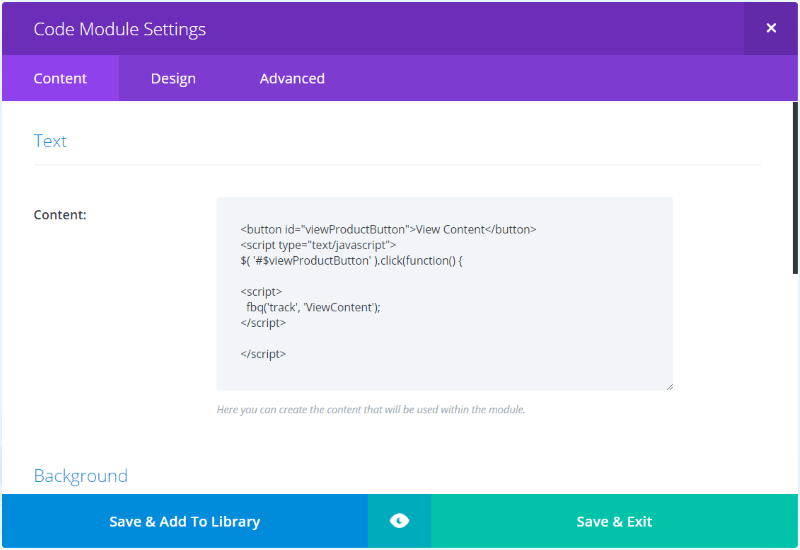Image resolution: width=800 pixels, height=550 pixels.
Task: Grab the textarea resize handle corner
Action: tap(669, 387)
